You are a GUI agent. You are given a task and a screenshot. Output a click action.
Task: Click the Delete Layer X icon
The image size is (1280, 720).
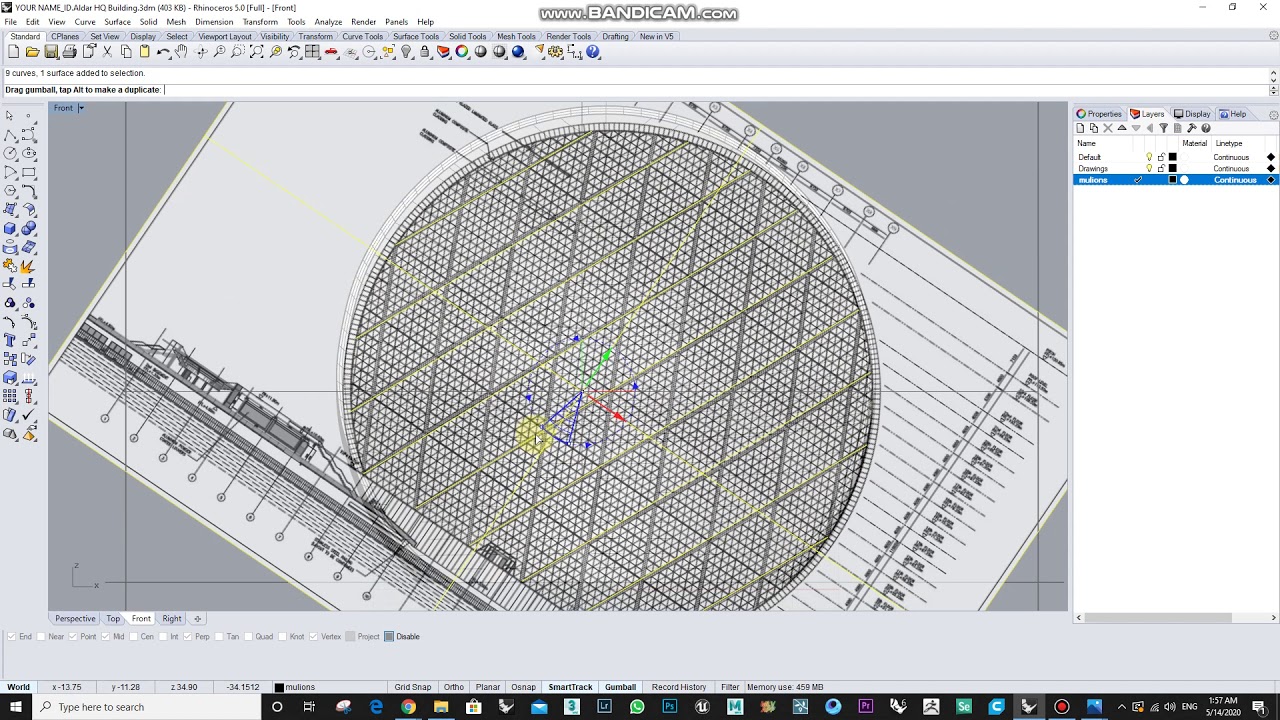[1108, 128]
